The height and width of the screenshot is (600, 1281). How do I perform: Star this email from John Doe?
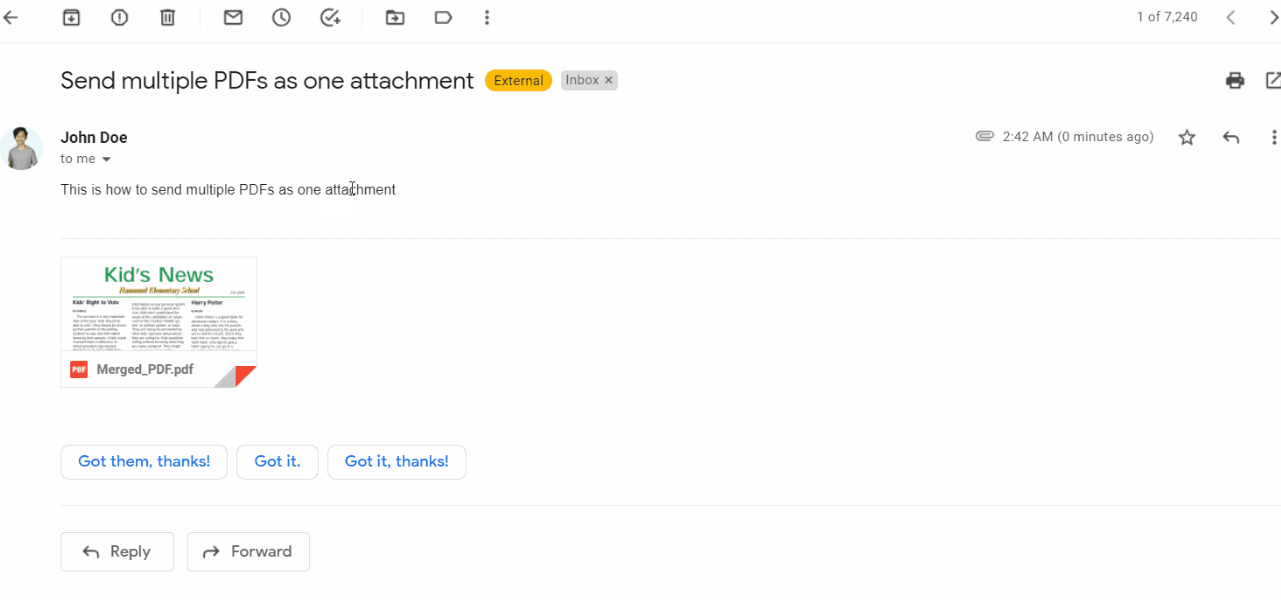(x=1186, y=137)
